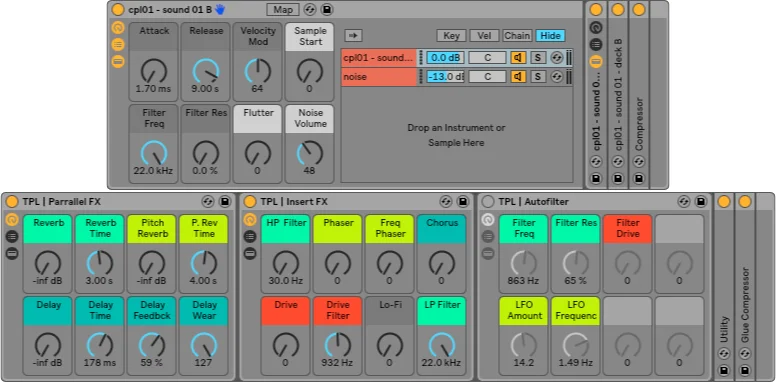Screen dimensions: 776x382
Task: Show/hide devices in cpl01 rack
Action: (118, 62)
